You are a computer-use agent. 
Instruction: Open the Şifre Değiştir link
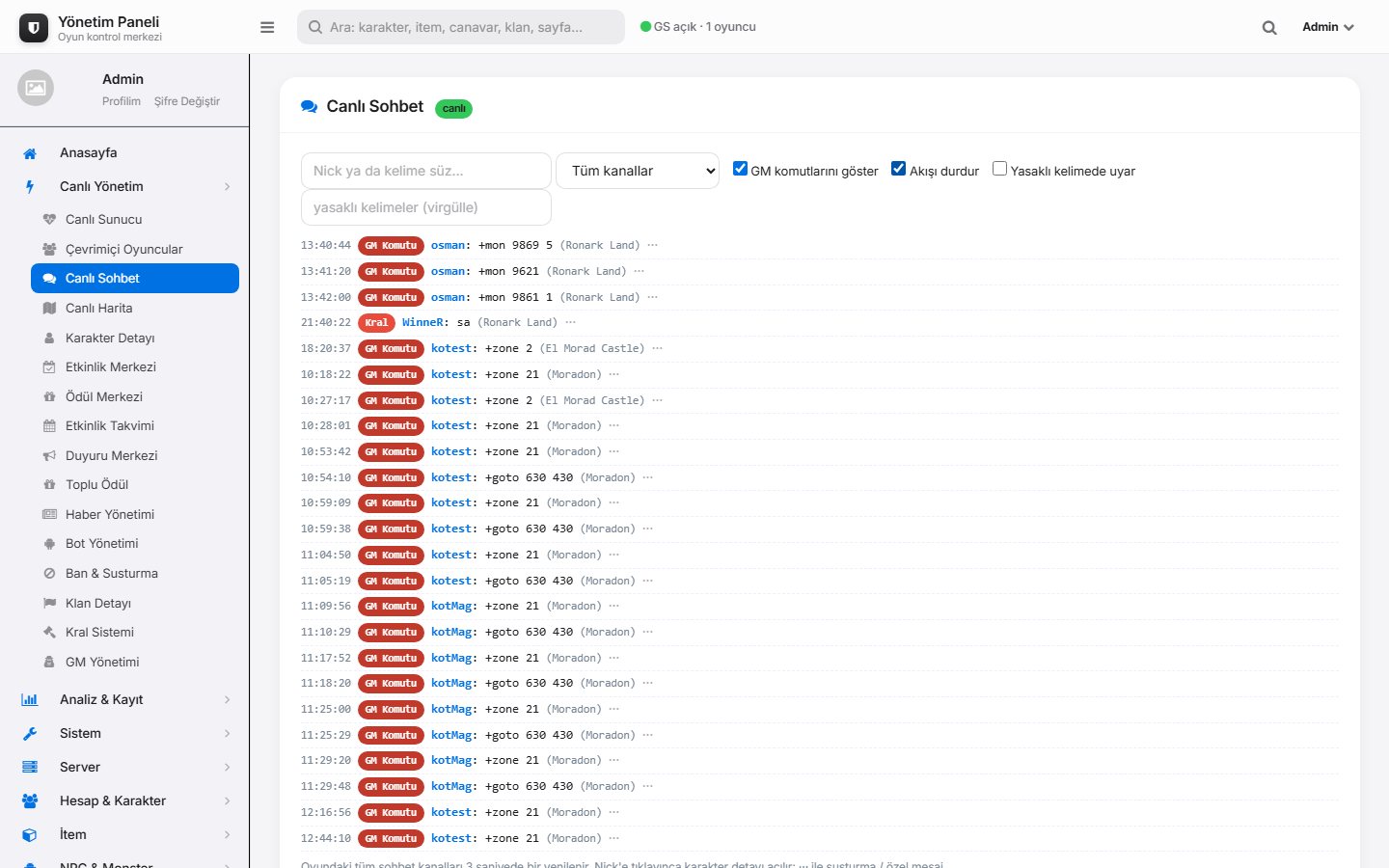click(x=187, y=101)
